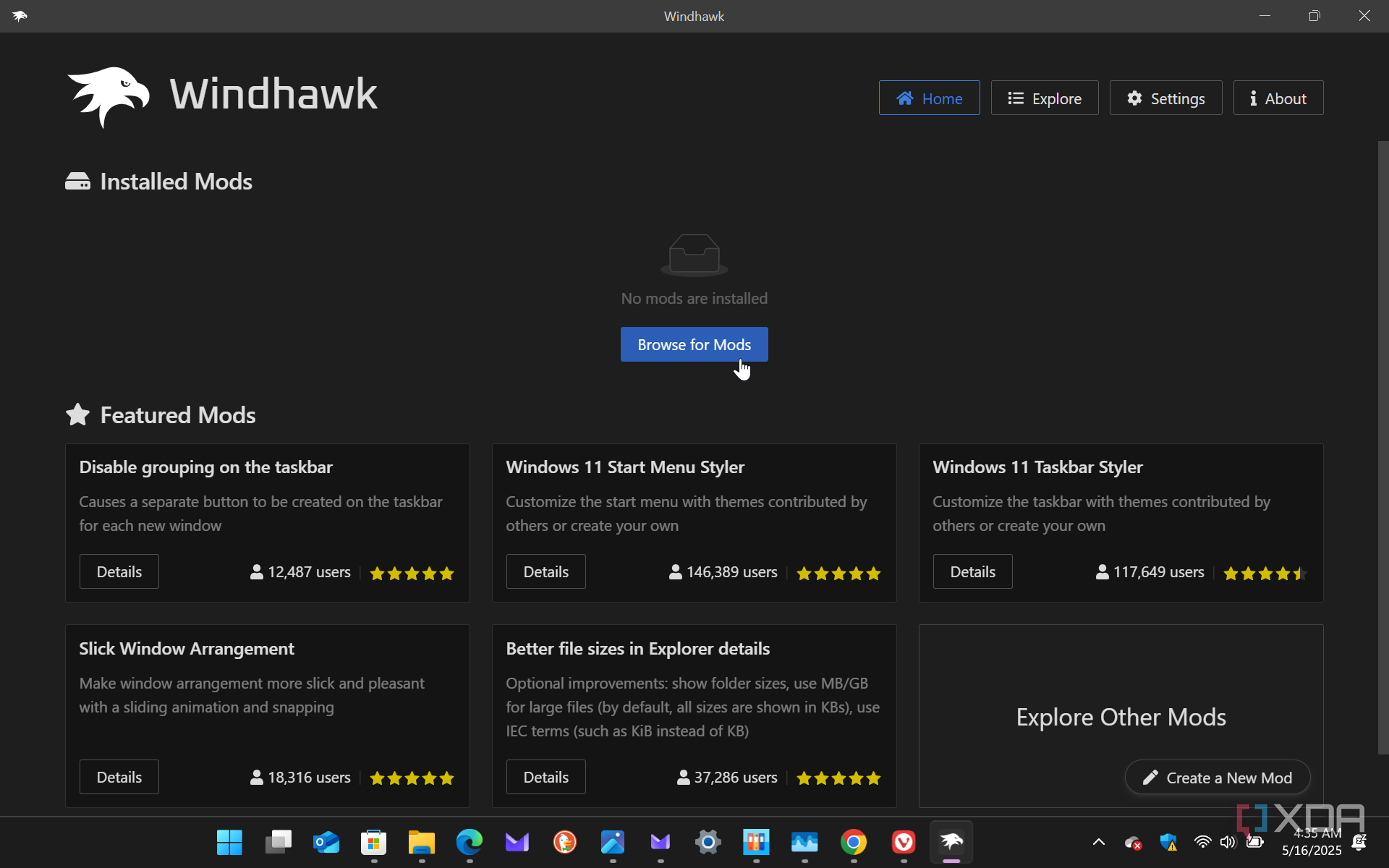This screenshot has height=868, width=1389.
Task: Click the 37,286 users count
Action: [728, 778]
